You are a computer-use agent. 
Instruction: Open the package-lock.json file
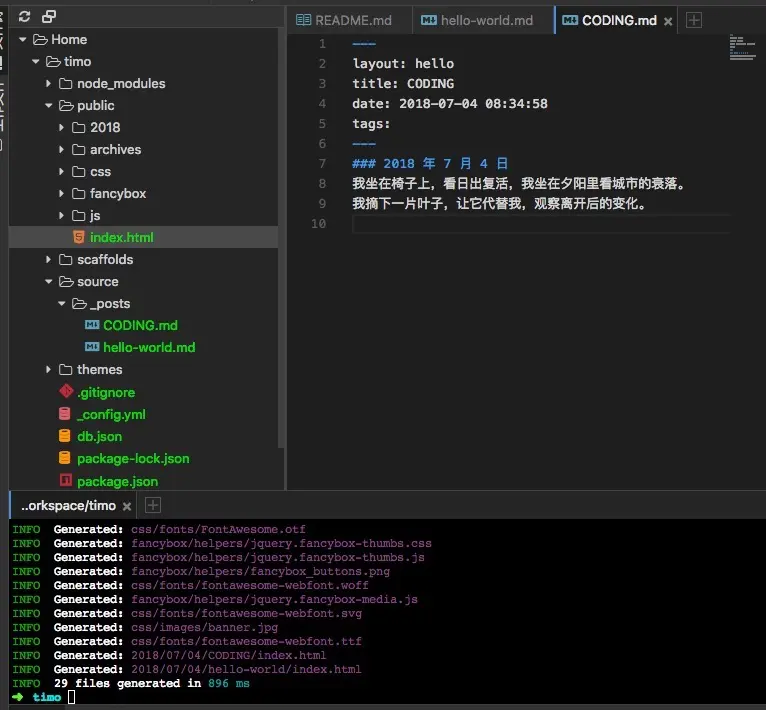point(133,459)
